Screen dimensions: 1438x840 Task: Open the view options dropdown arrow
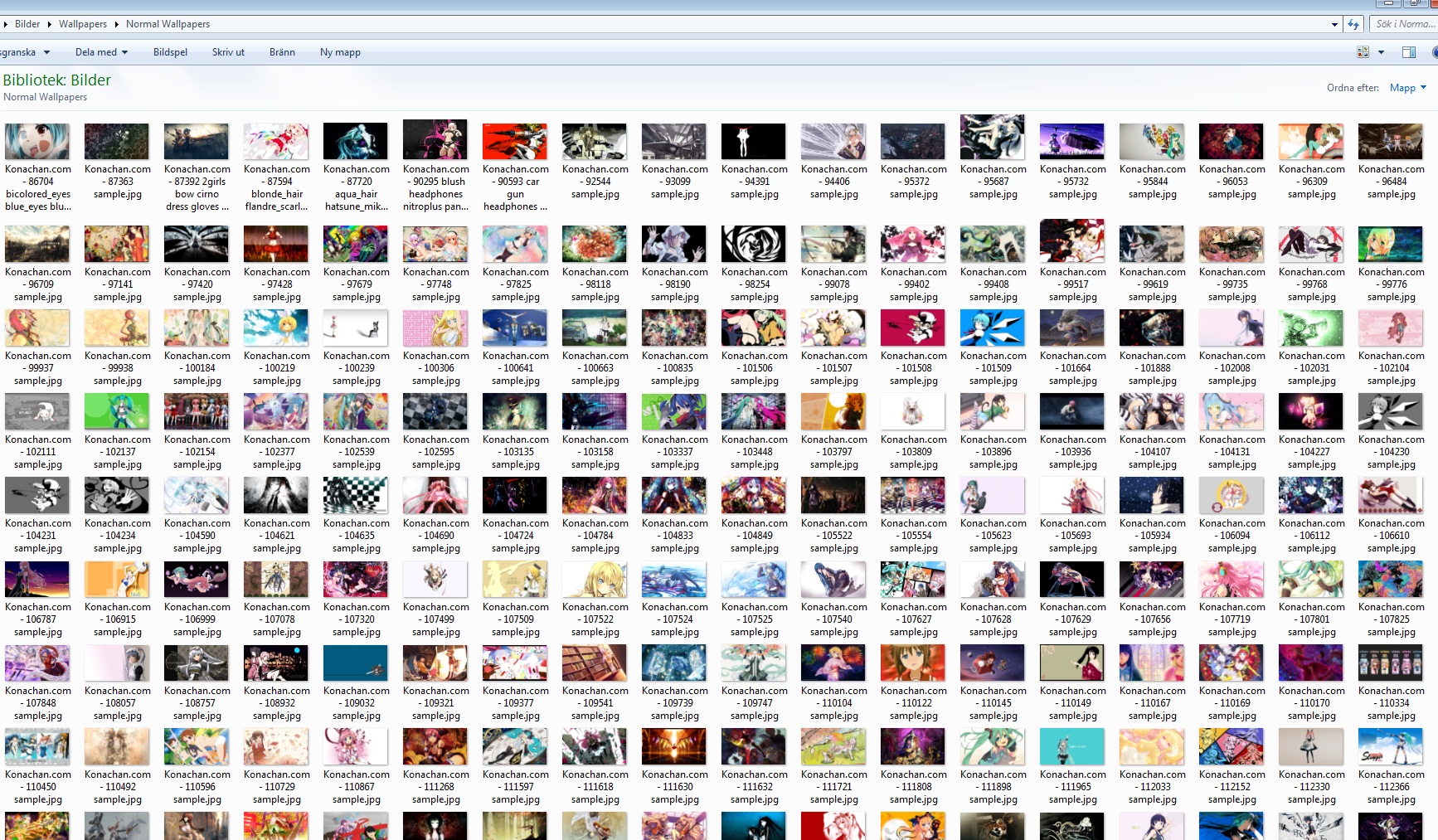coord(1381,52)
